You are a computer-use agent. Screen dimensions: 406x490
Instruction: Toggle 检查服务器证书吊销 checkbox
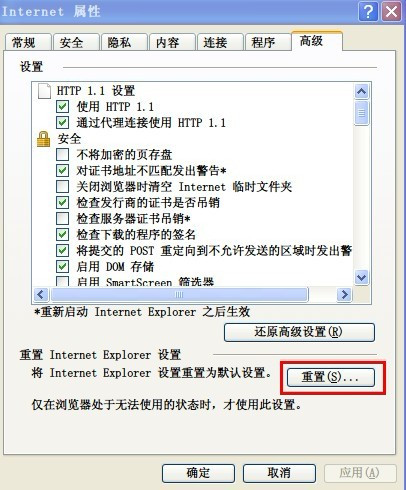62,219
